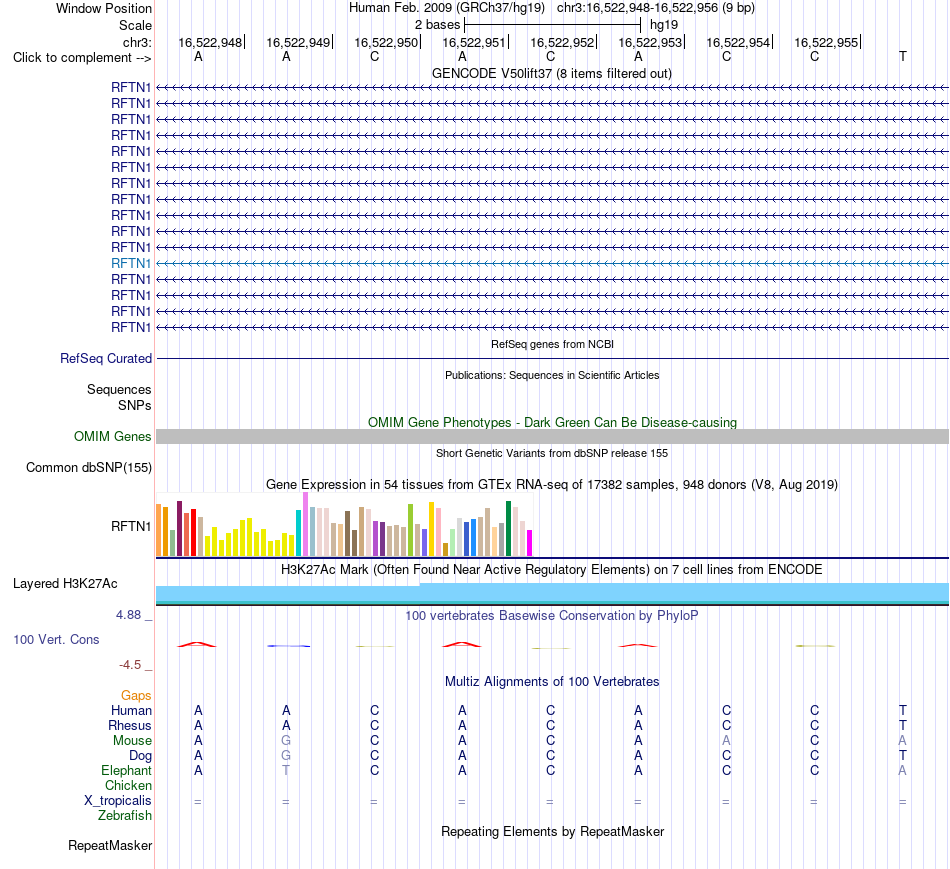Click the lime green bar in GTEx chart
This screenshot has height=869, width=950.
(410, 530)
